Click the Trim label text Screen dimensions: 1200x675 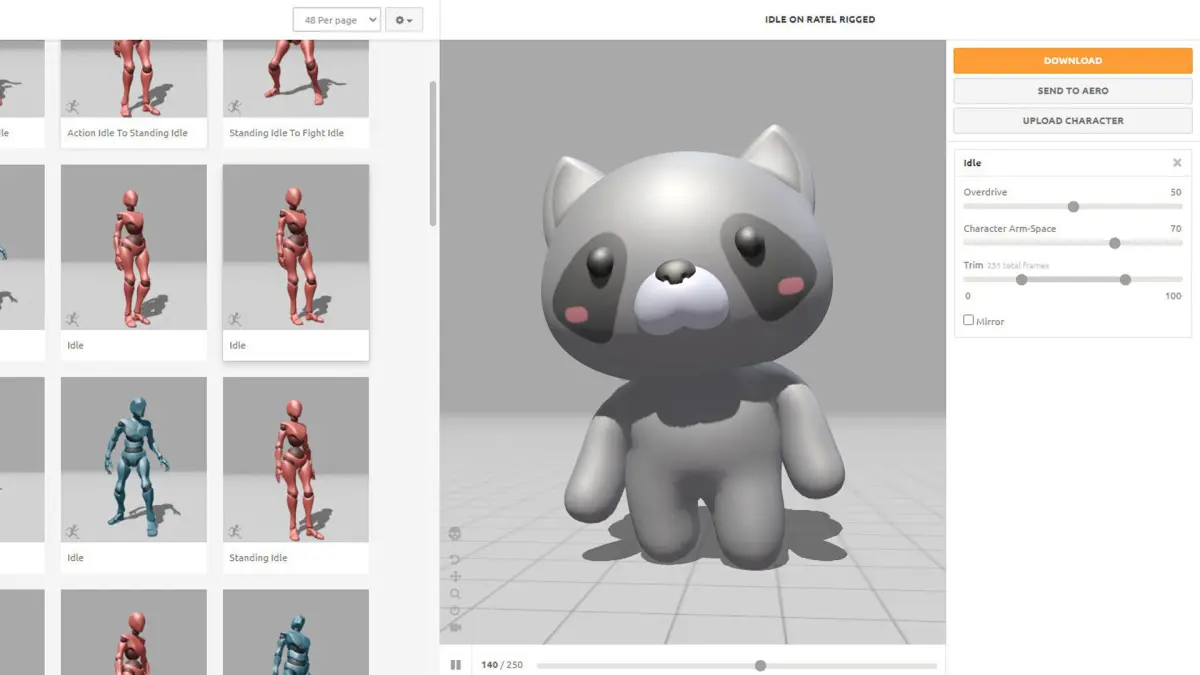pos(973,265)
